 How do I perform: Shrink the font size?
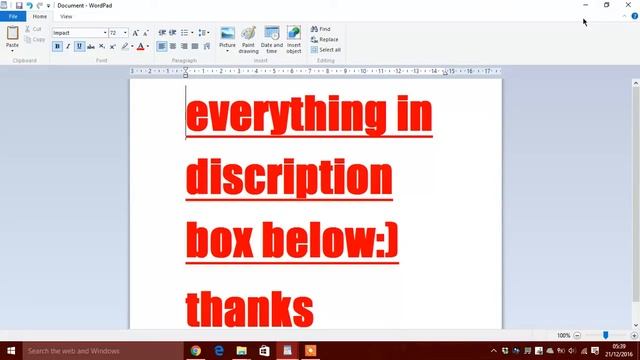pos(146,33)
